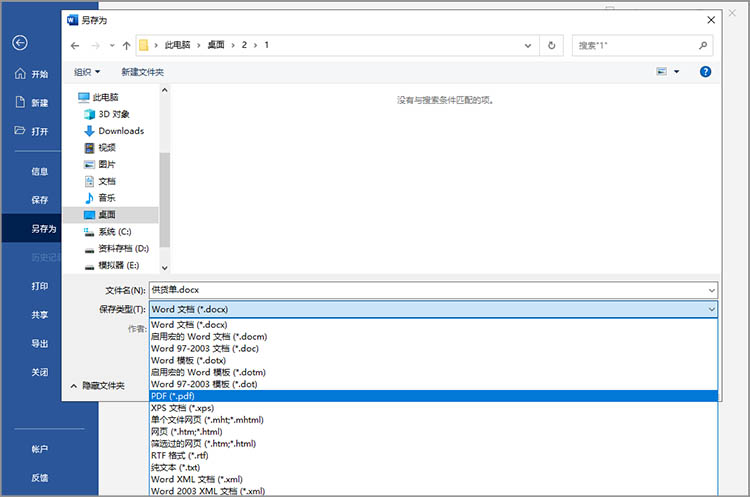Click the Word backstage back arrow circle
Image resolution: width=750 pixels, height=497 pixels.
[x=20, y=42]
